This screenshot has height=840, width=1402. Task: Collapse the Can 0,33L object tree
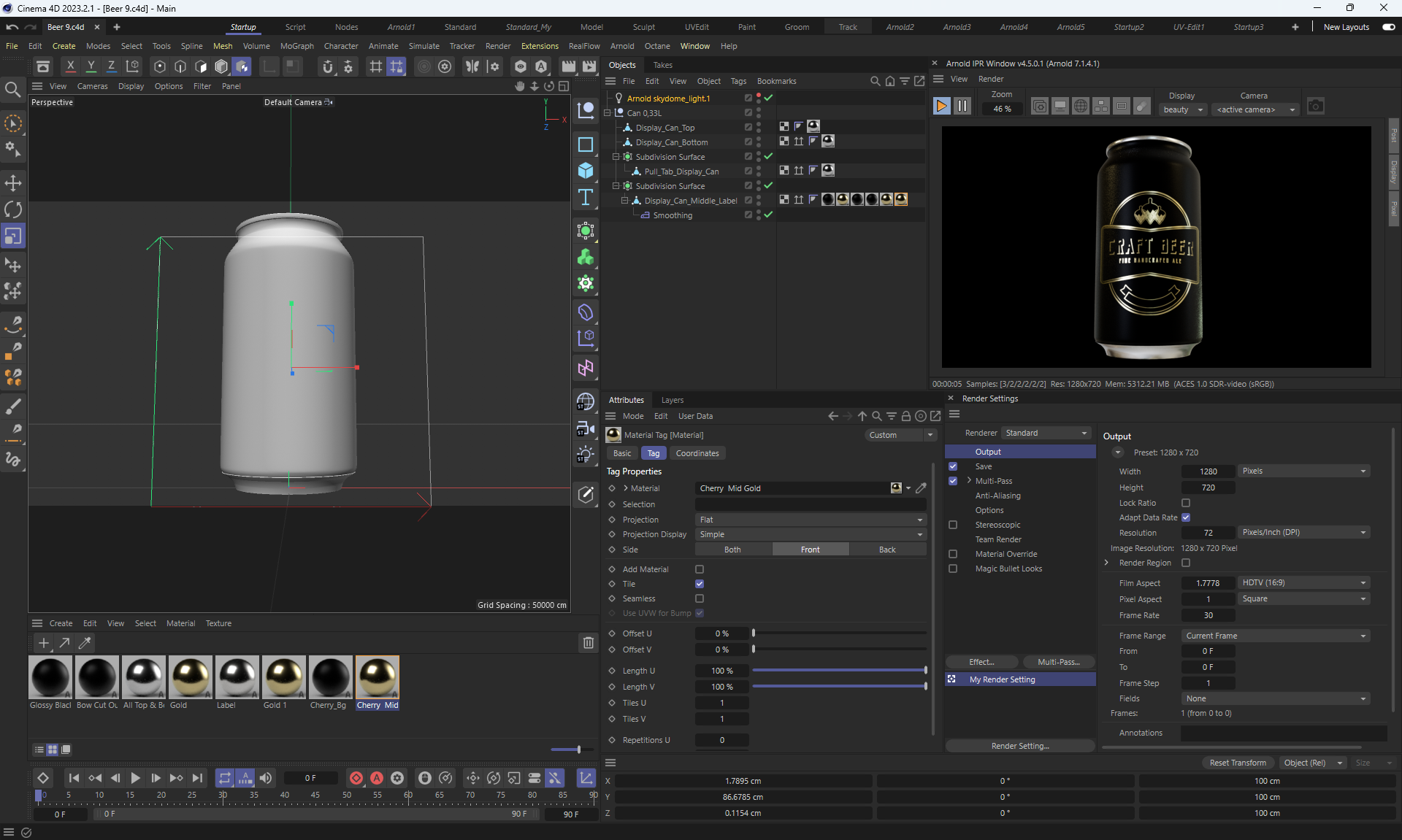(x=607, y=113)
